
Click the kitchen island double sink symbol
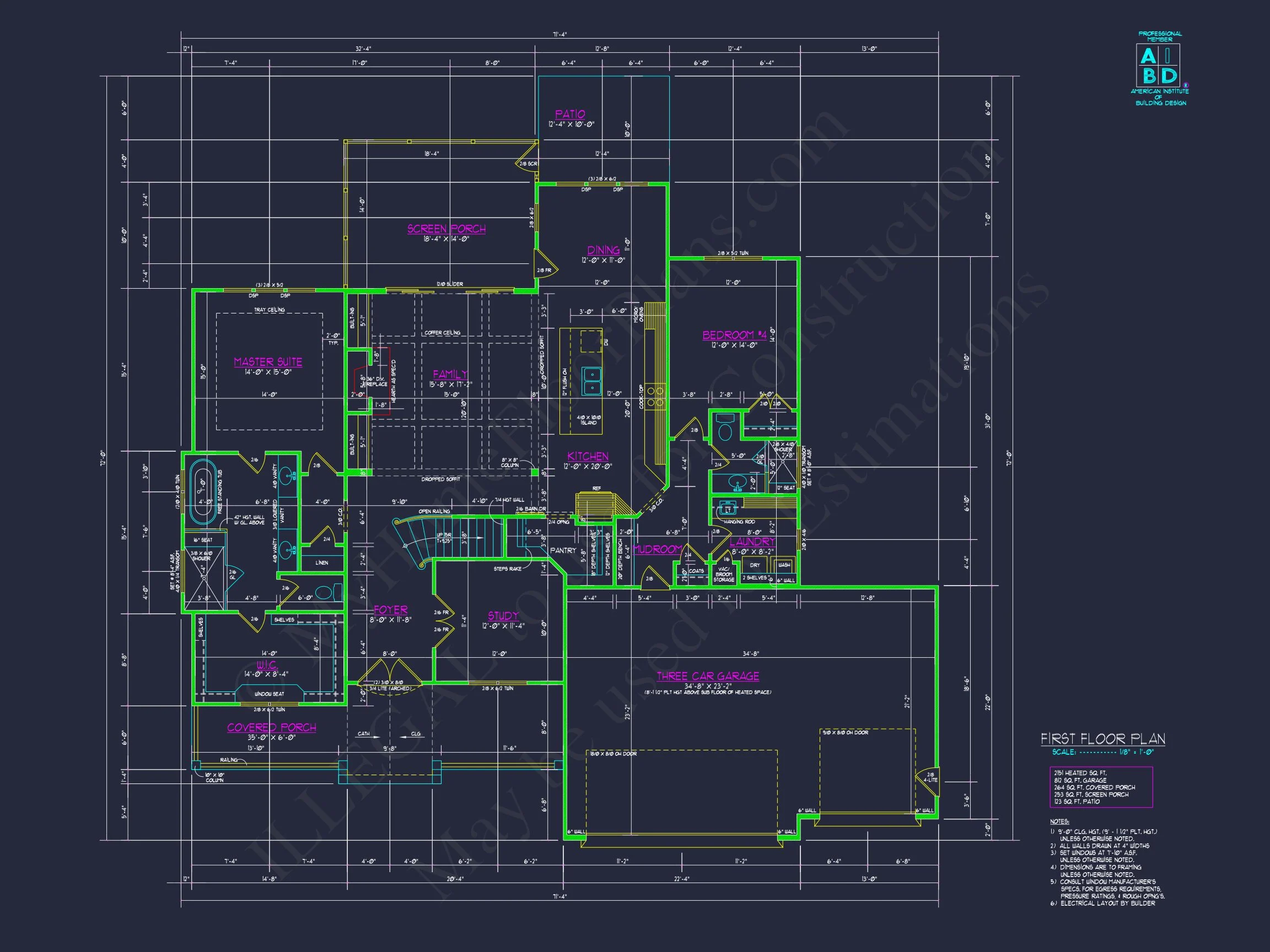[x=591, y=382]
